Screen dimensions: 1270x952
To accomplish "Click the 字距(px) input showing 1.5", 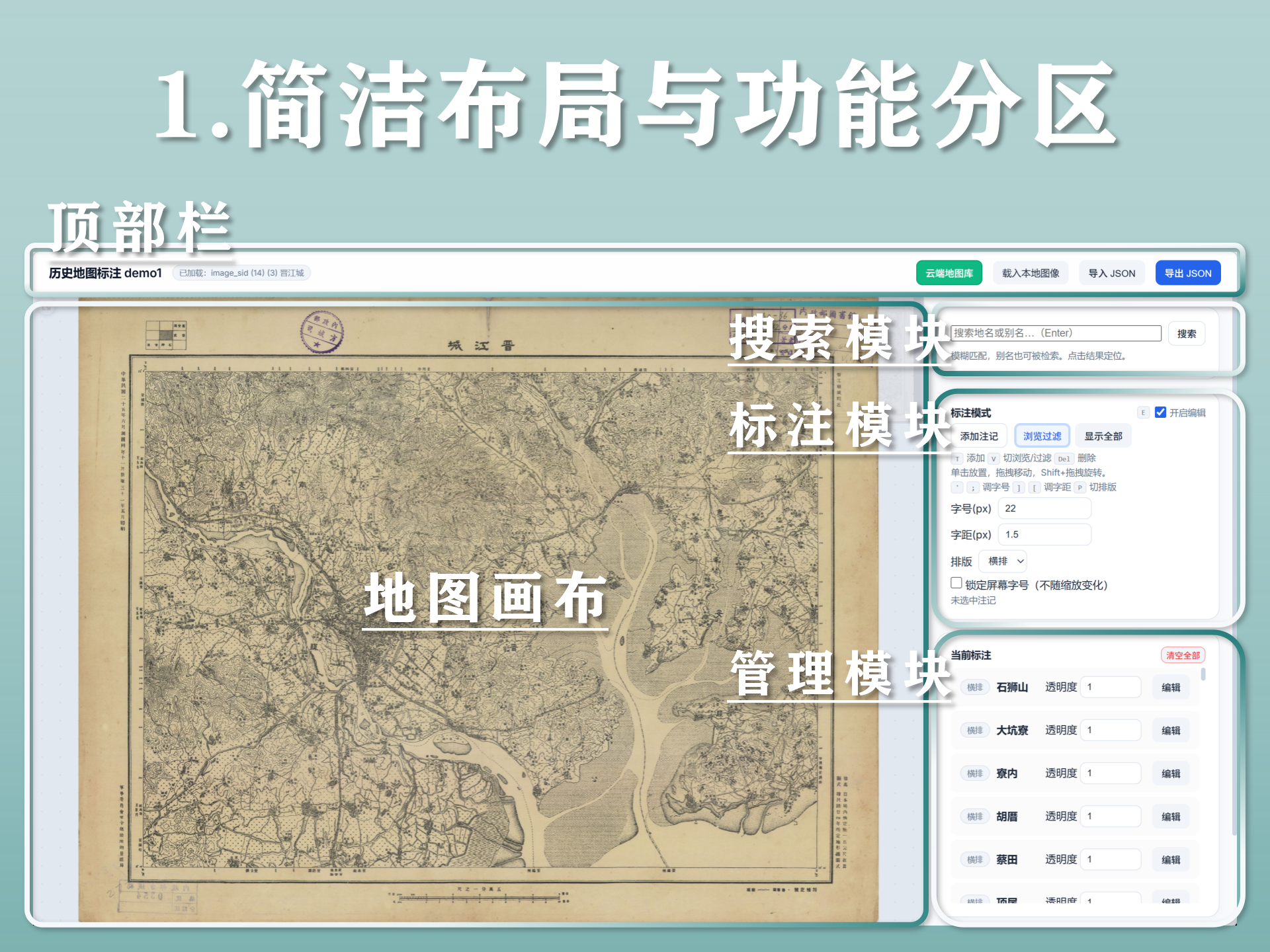I will pyautogui.click(x=1044, y=535).
